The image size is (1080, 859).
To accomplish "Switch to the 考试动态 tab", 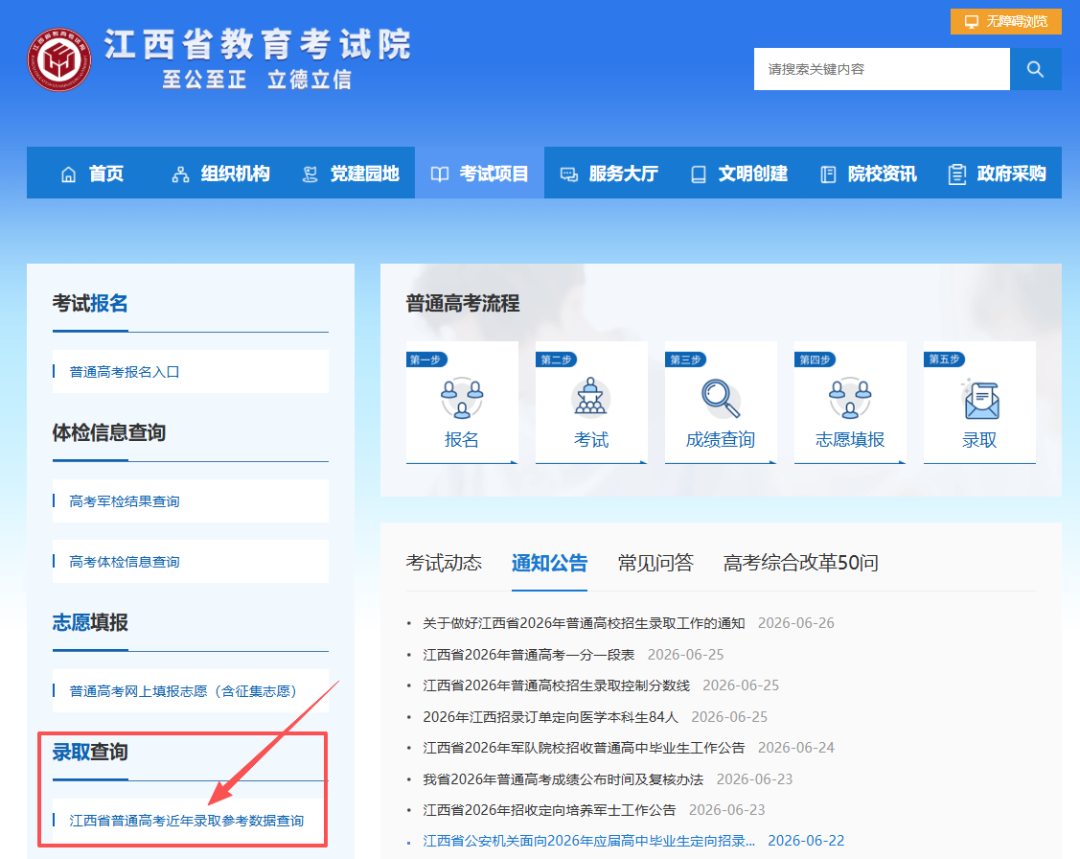I will point(444,563).
